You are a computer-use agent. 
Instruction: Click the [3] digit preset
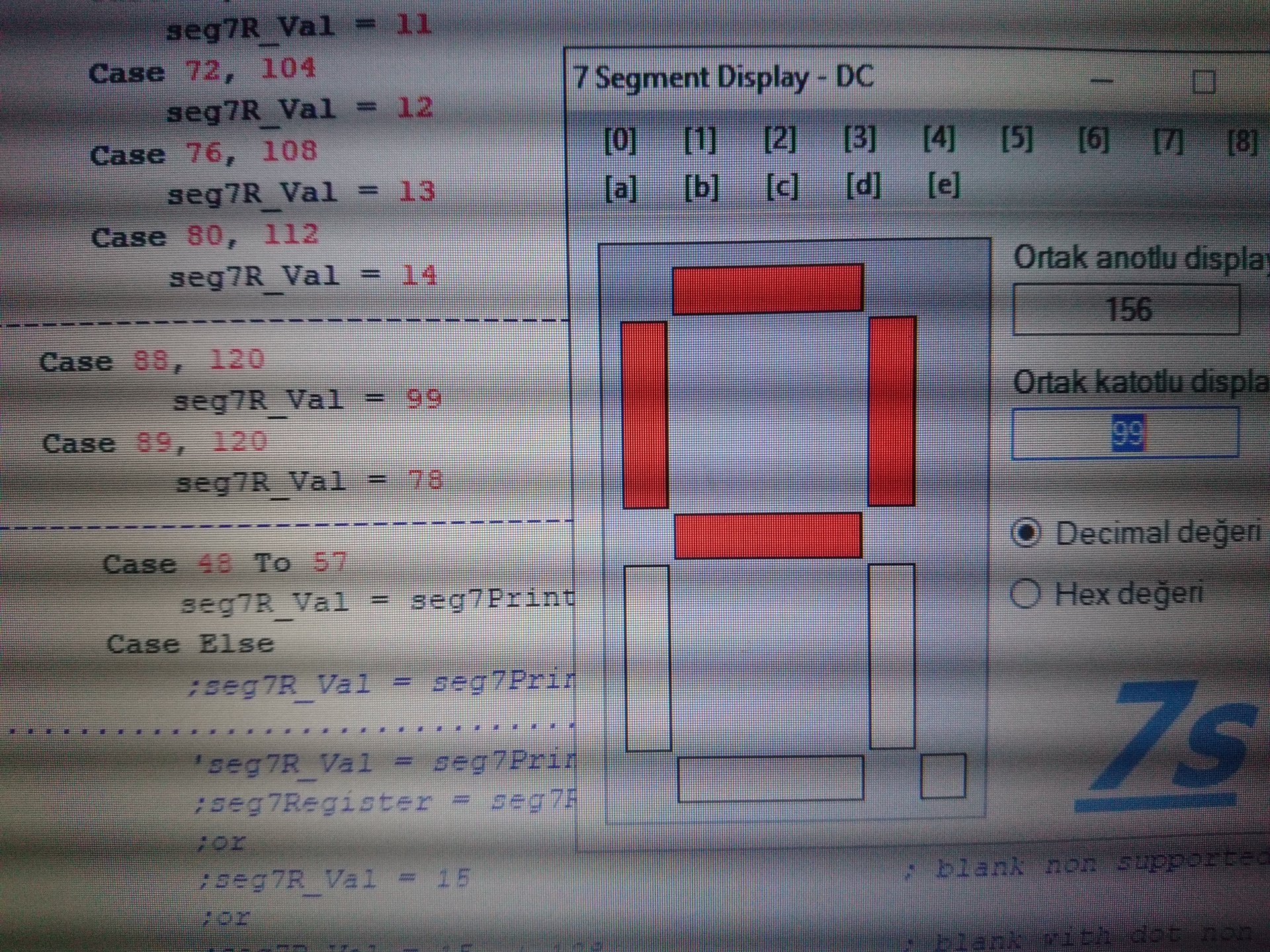coord(859,139)
